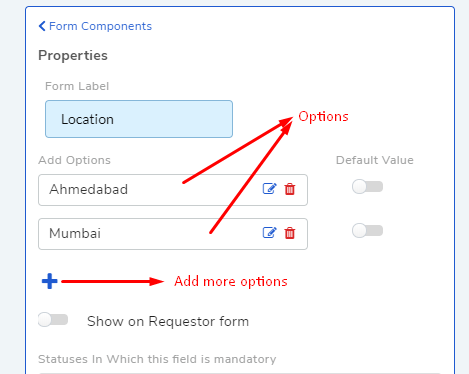The height and width of the screenshot is (374, 469).
Task: Click the edit icon for Mumbai option
Action: click(x=269, y=233)
